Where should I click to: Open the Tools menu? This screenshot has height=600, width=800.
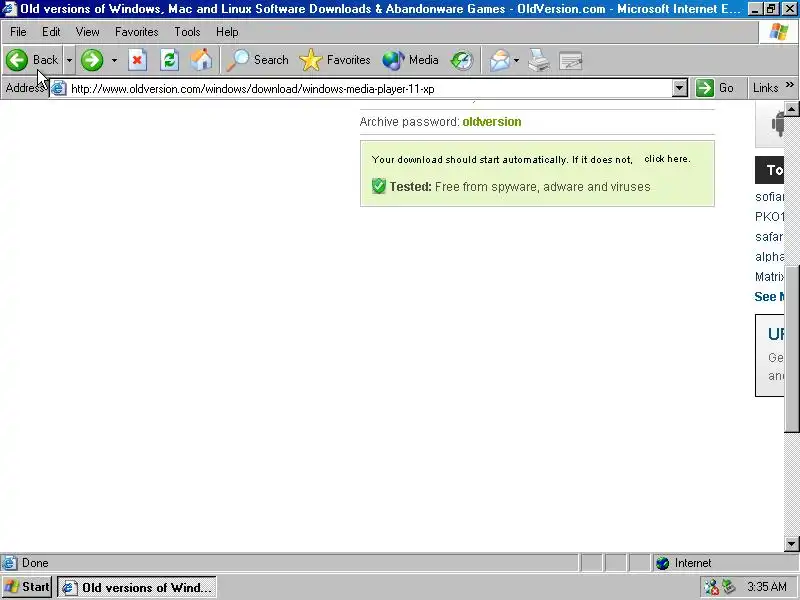(x=187, y=32)
